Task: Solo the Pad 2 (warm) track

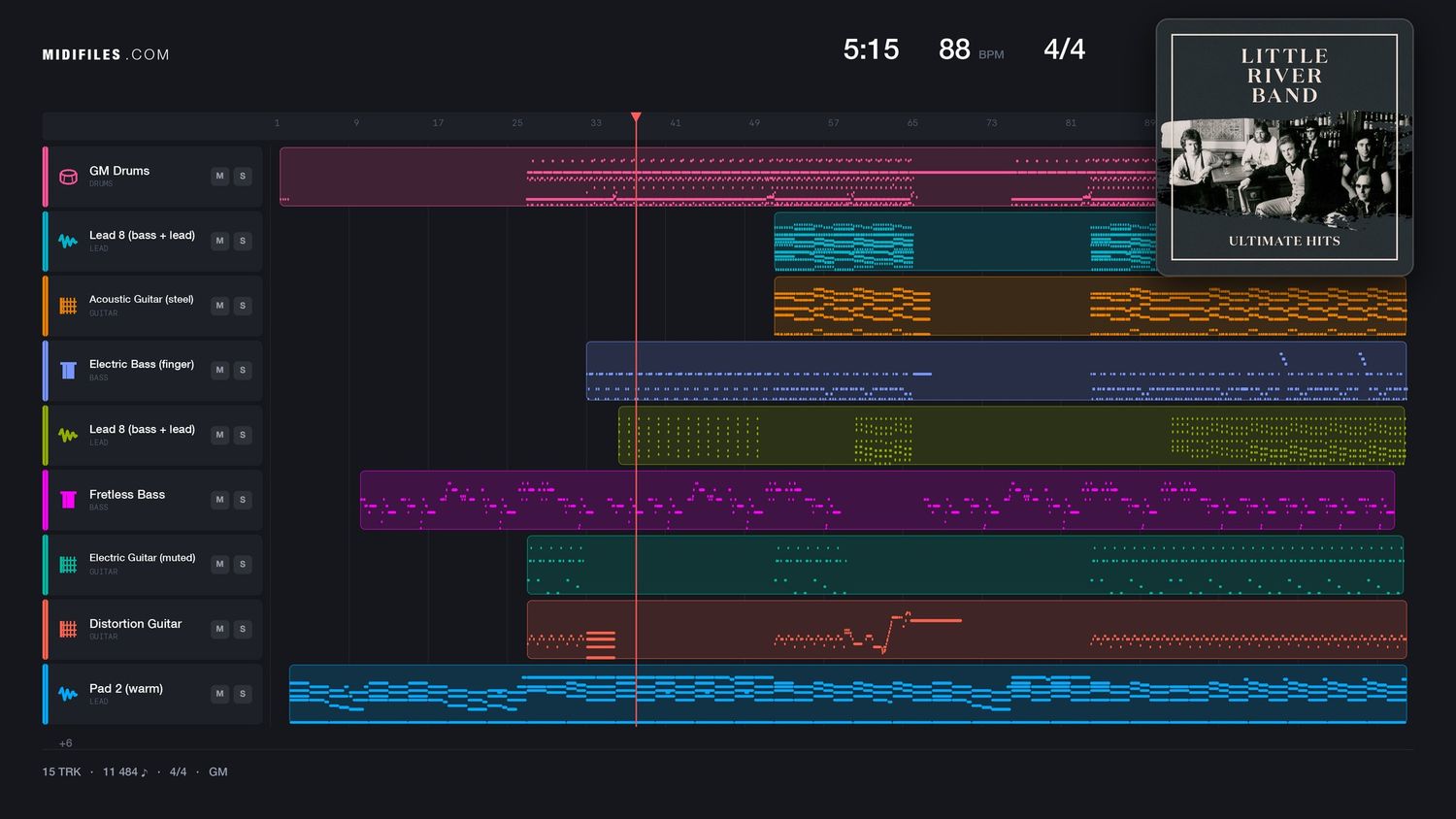Action: coord(243,694)
